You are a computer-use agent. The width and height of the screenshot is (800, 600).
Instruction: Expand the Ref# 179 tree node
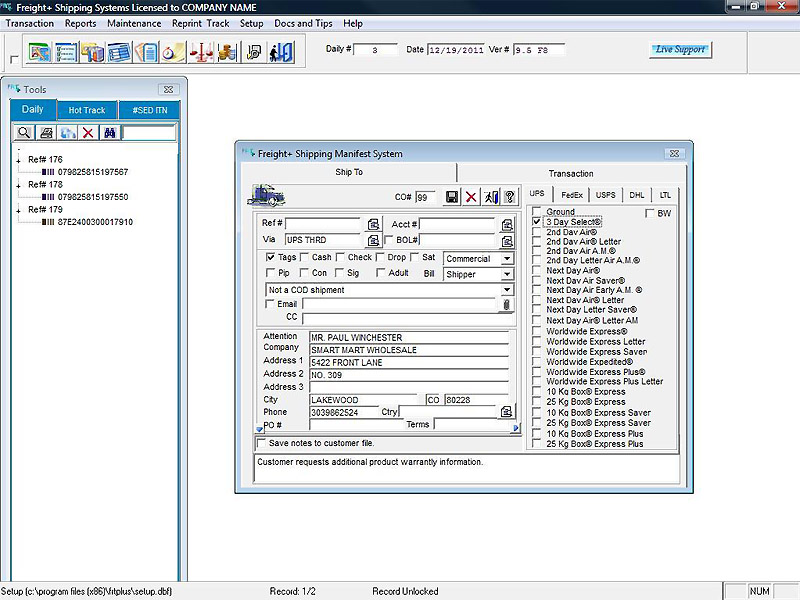[x=19, y=210]
